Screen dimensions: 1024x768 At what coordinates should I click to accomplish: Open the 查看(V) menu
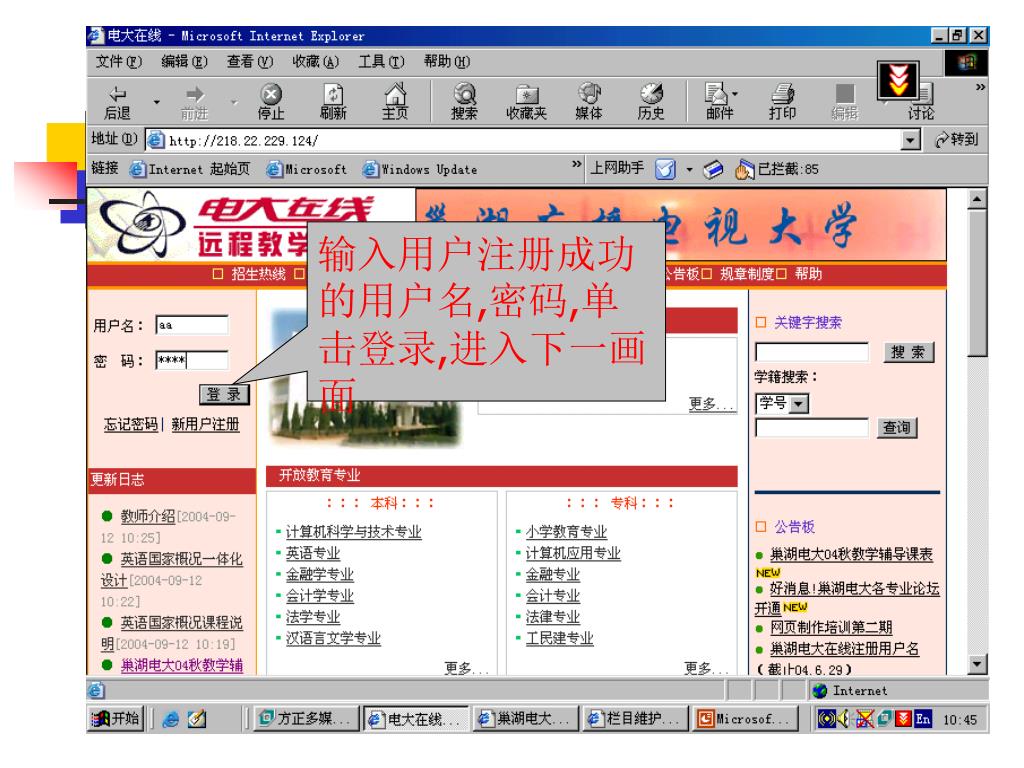[249, 62]
